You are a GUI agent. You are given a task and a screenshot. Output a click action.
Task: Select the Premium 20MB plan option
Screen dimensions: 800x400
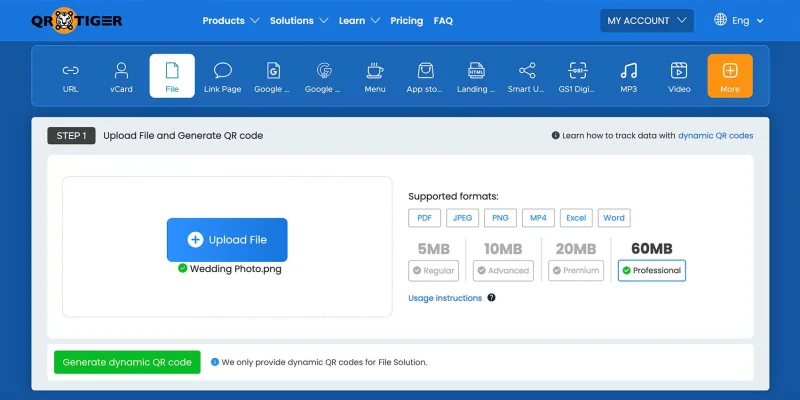tap(576, 270)
